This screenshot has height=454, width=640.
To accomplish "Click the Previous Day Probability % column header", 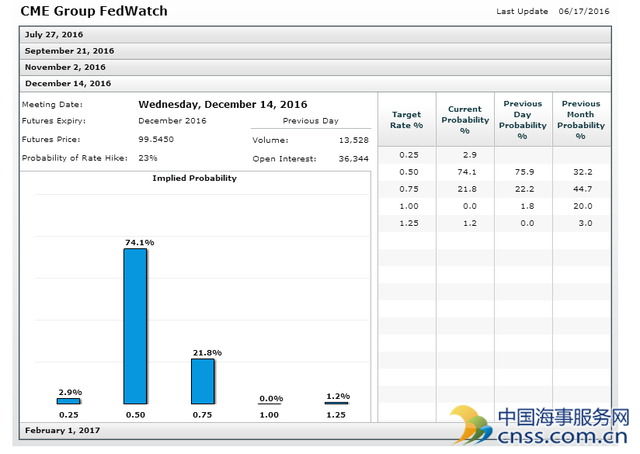I will click(x=523, y=120).
